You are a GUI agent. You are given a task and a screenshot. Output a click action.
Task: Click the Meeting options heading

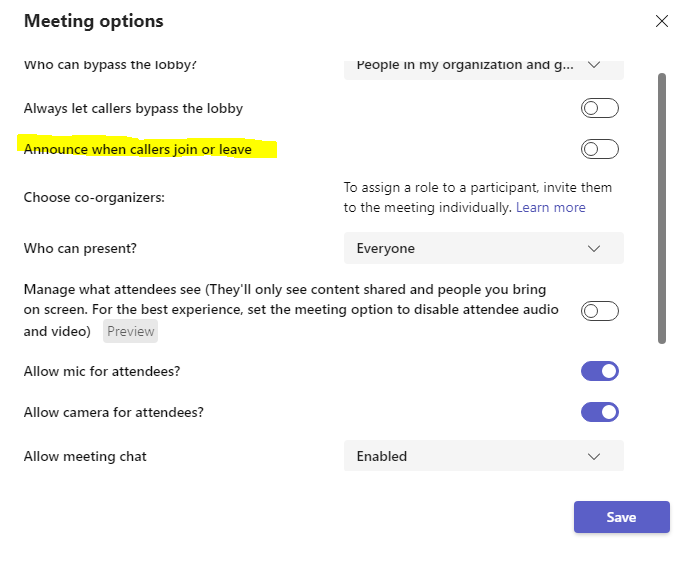94,21
